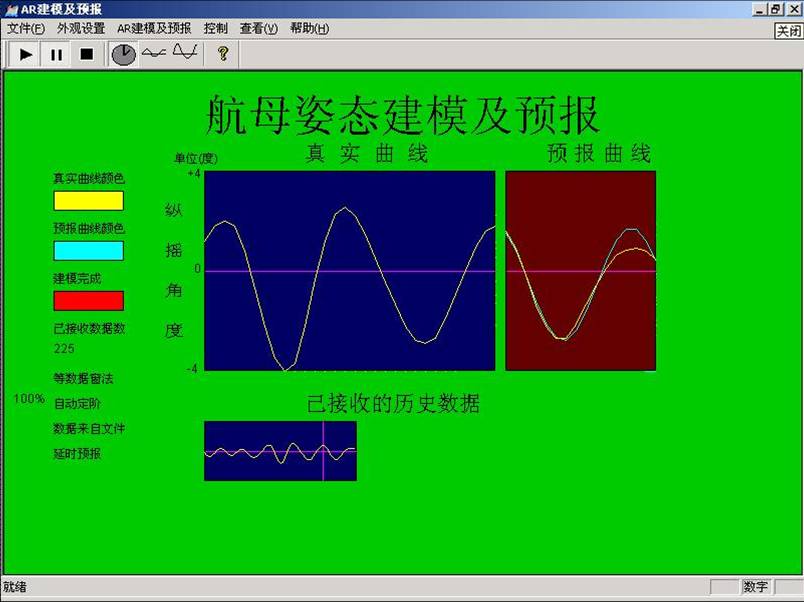Open the 文件(F) menu
The image size is (804, 602).
tap(26, 29)
